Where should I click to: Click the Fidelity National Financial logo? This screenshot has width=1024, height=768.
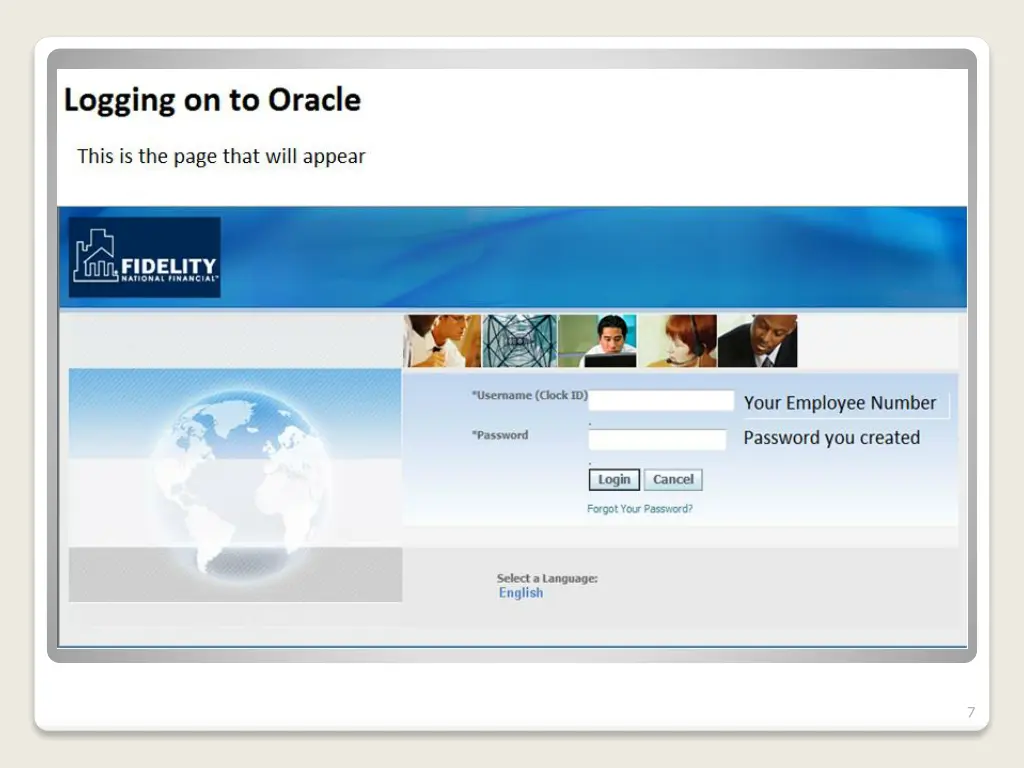tap(144, 257)
